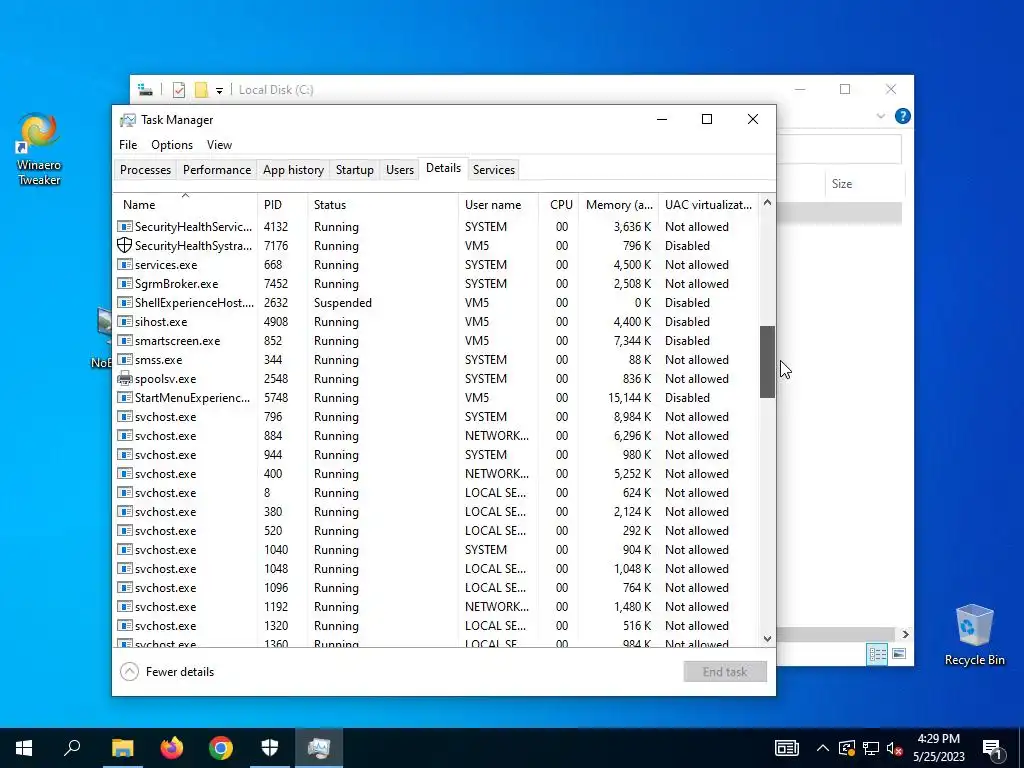This screenshot has width=1024, height=768.
Task: Open the Recycle Bin desktop icon
Action: (x=974, y=635)
